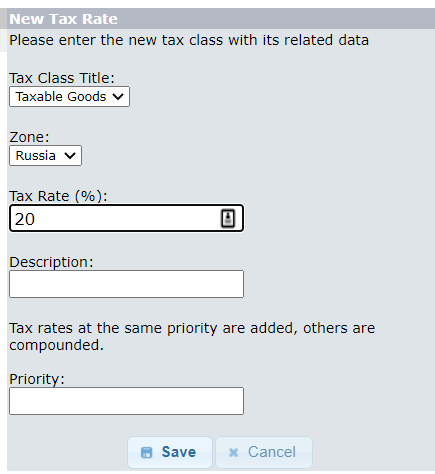The height and width of the screenshot is (474, 435).
Task: Click the floppy disk icon on Save
Action: 146,453
